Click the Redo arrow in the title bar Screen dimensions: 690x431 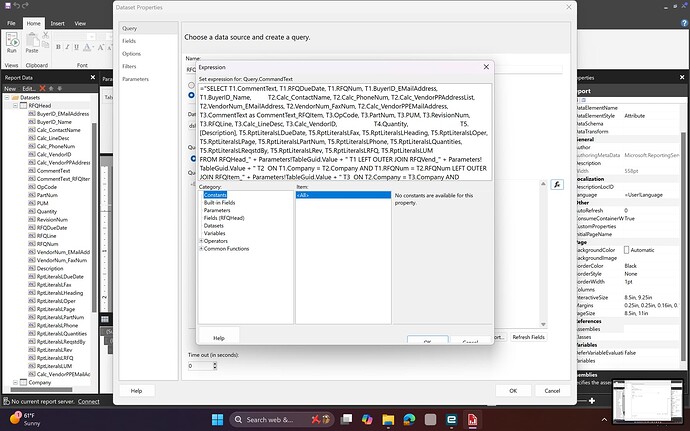pos(25,5)
